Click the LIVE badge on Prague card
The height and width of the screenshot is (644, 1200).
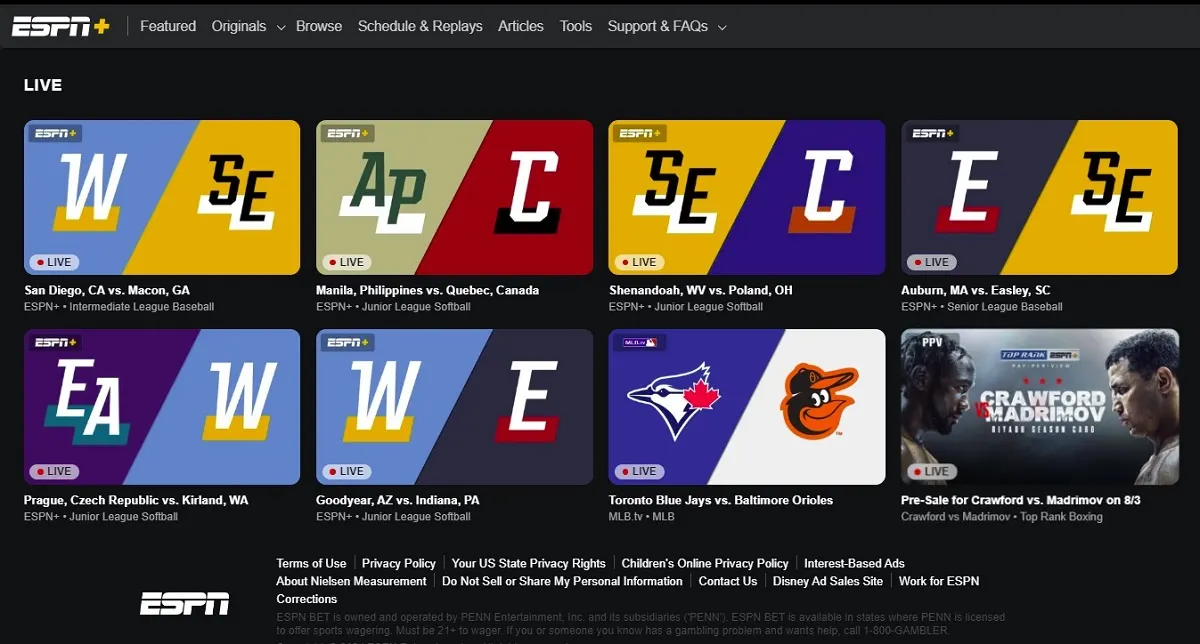(x=54, y=471)
